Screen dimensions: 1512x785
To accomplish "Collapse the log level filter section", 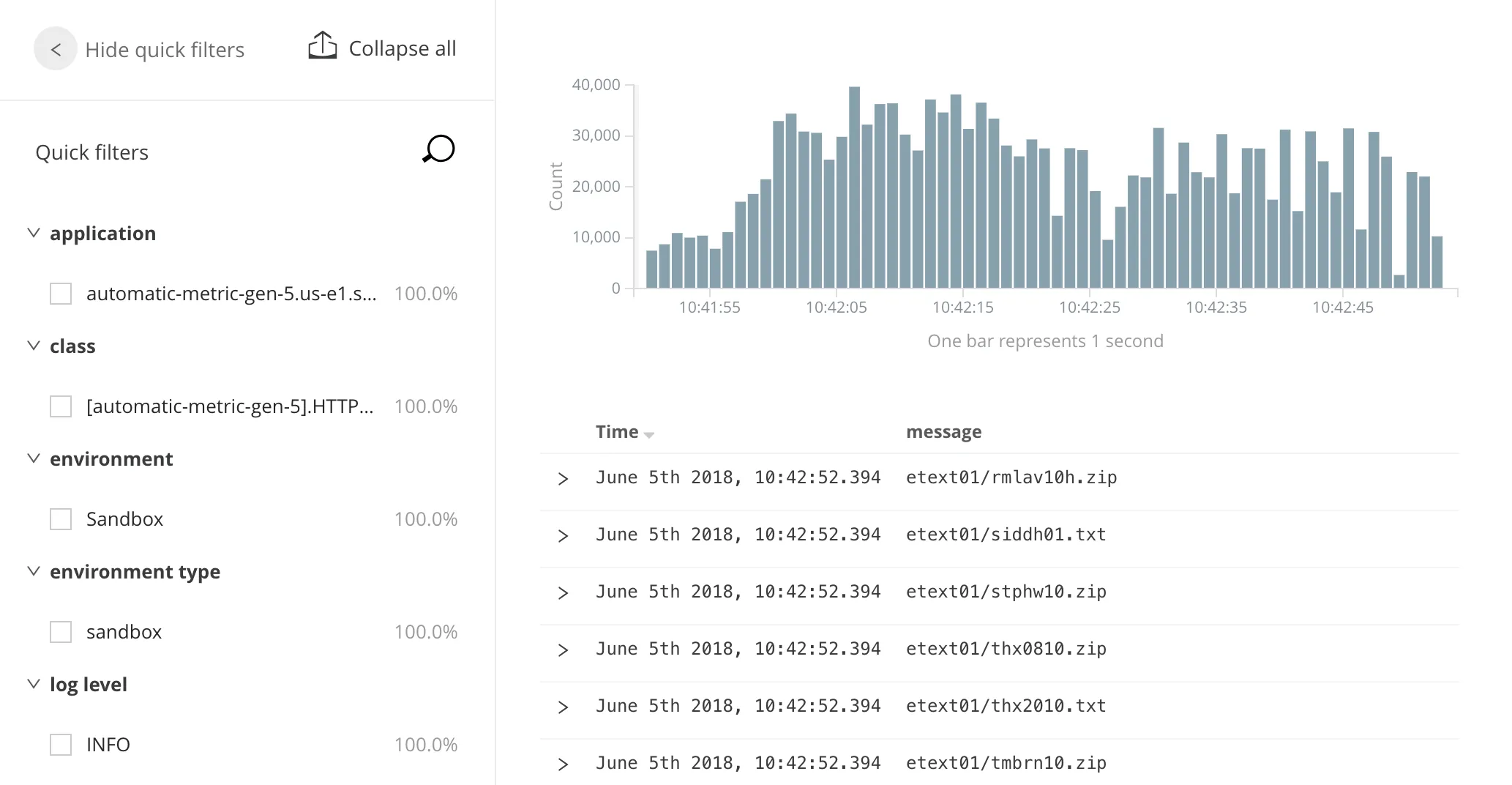I will click(34, 684).
